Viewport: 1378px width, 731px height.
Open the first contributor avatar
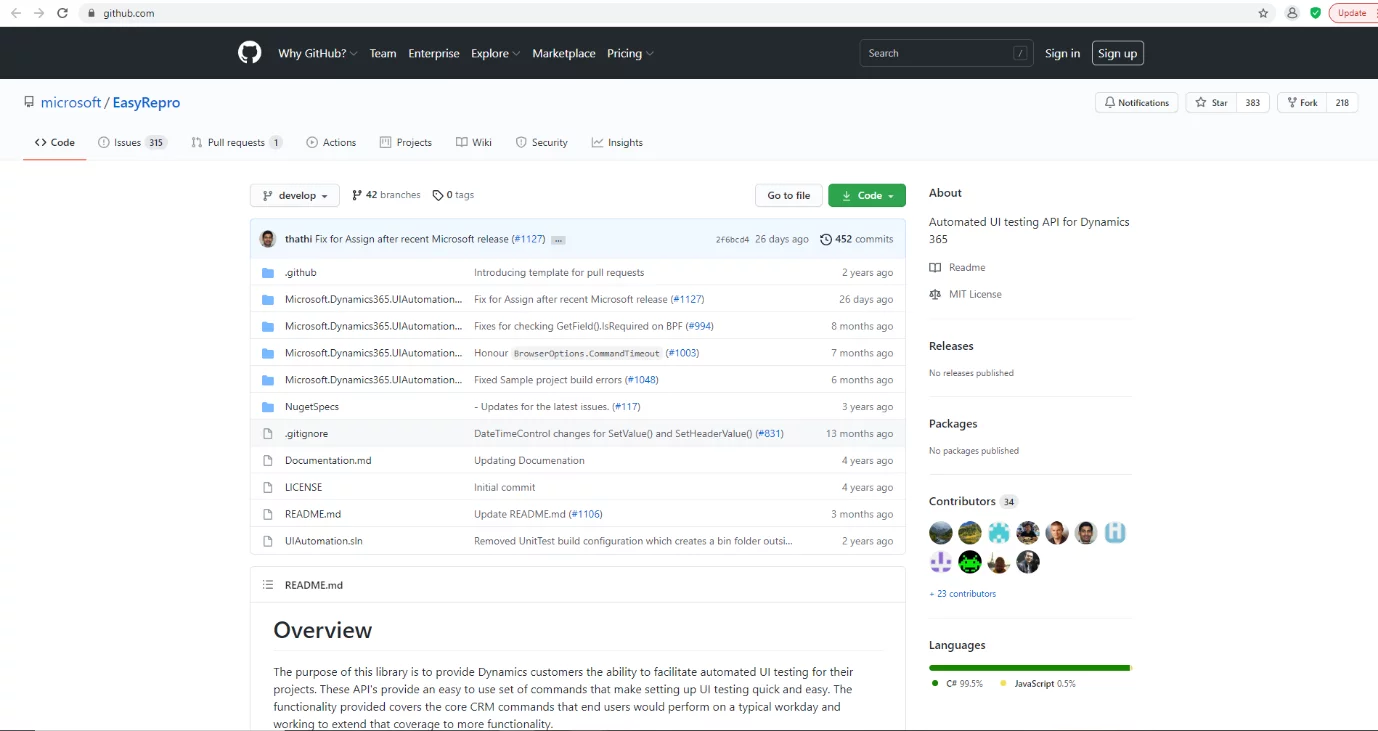pyautogui.click(x=941, y=533)
